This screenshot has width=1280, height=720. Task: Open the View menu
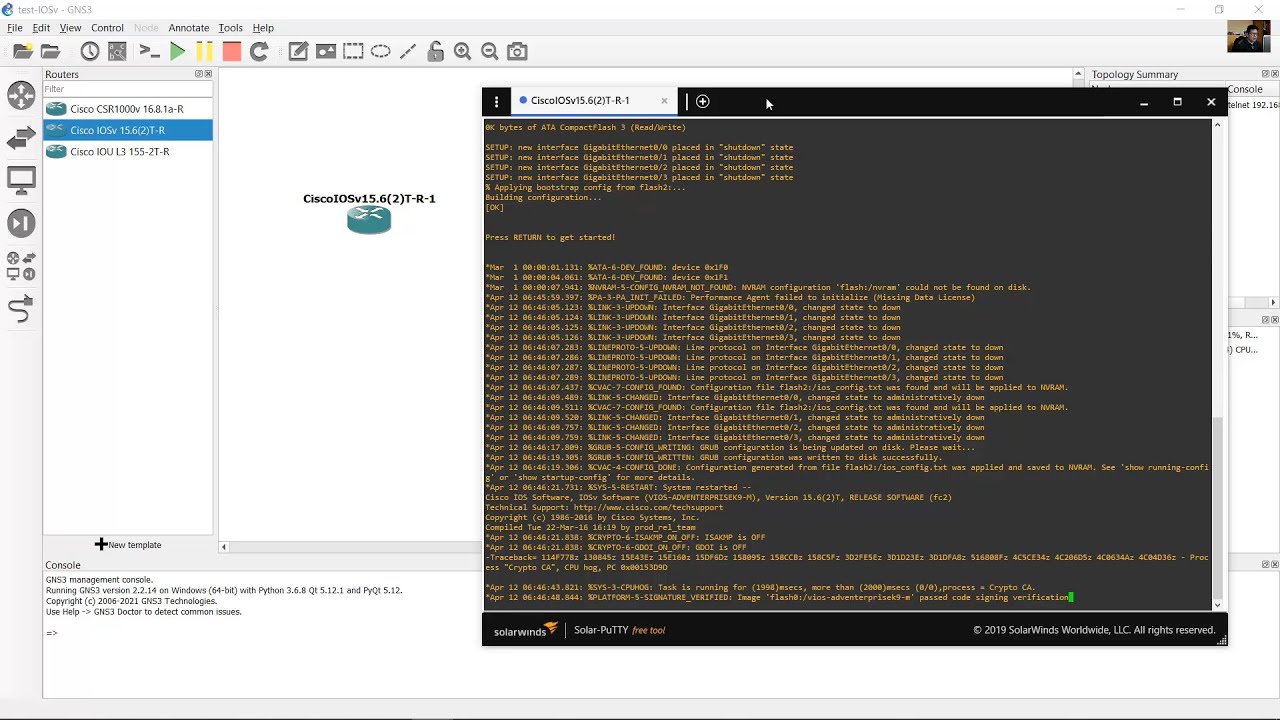point(70,28)
